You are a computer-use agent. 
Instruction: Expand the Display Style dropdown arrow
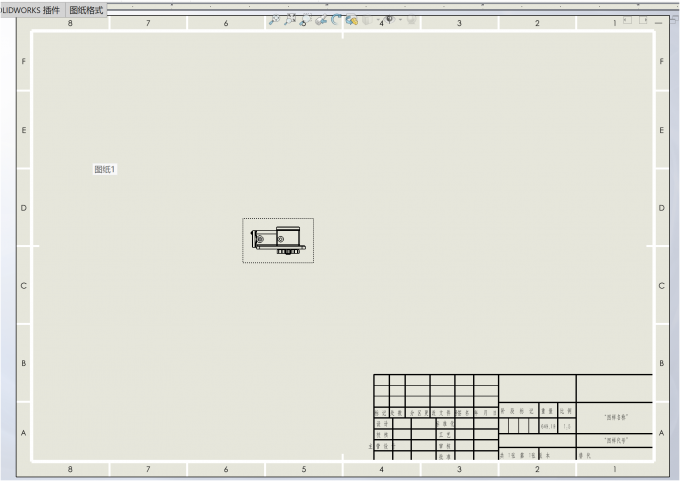pos(378,20)
